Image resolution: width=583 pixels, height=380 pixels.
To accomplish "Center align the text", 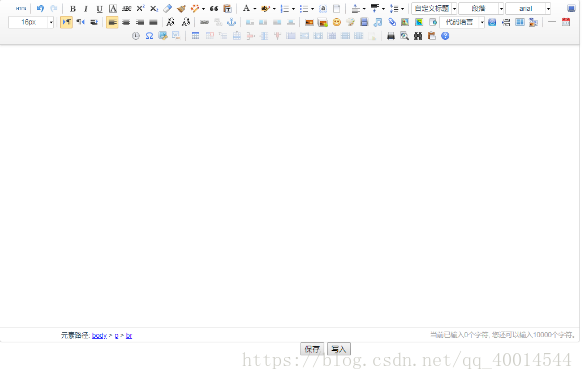I will (126, 22).
